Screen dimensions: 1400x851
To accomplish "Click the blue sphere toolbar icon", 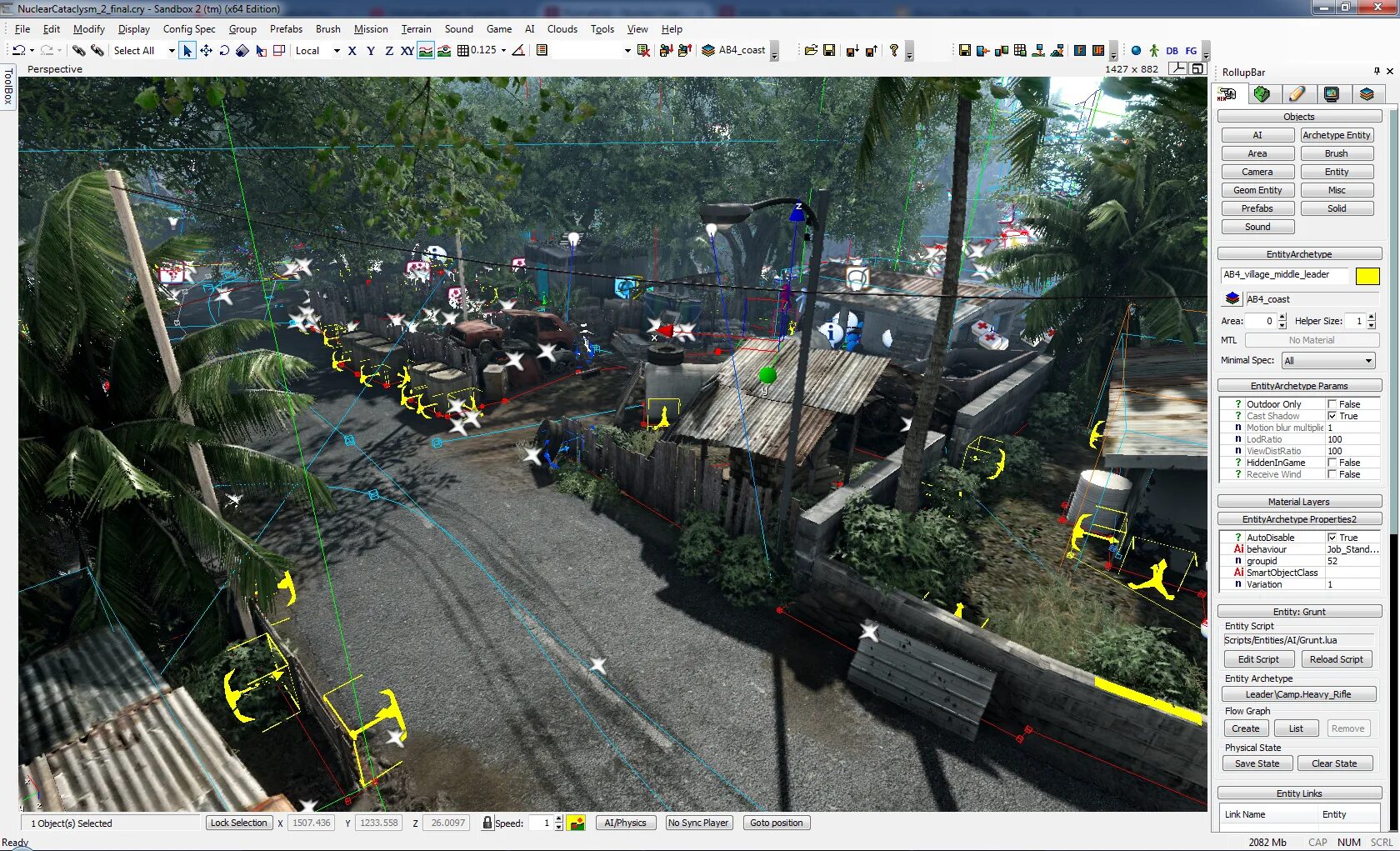I will coord(1136,51).
